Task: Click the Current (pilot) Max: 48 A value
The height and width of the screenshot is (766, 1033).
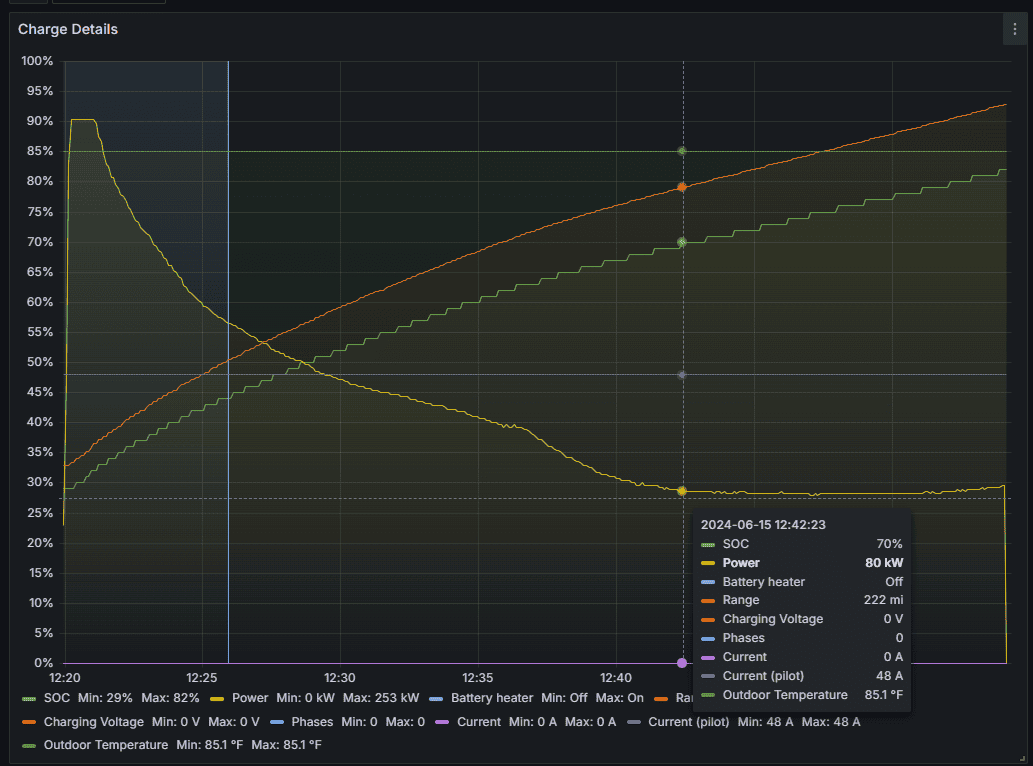Action: pos(831,722)
